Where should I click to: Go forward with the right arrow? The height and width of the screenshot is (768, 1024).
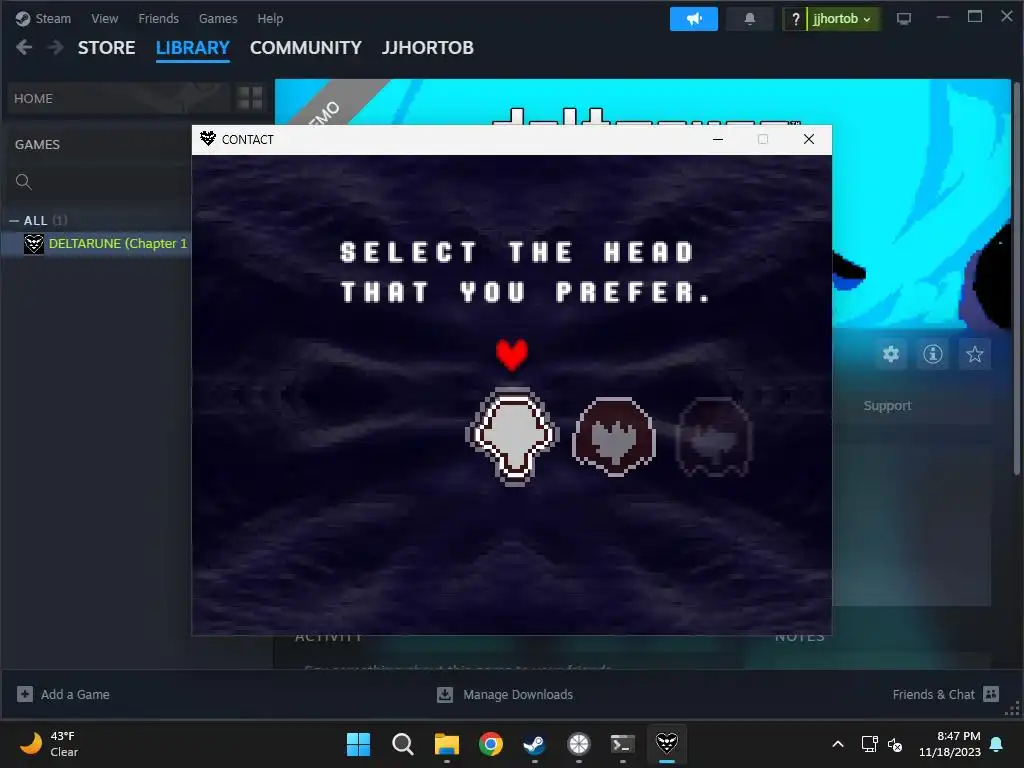point(56,47)
